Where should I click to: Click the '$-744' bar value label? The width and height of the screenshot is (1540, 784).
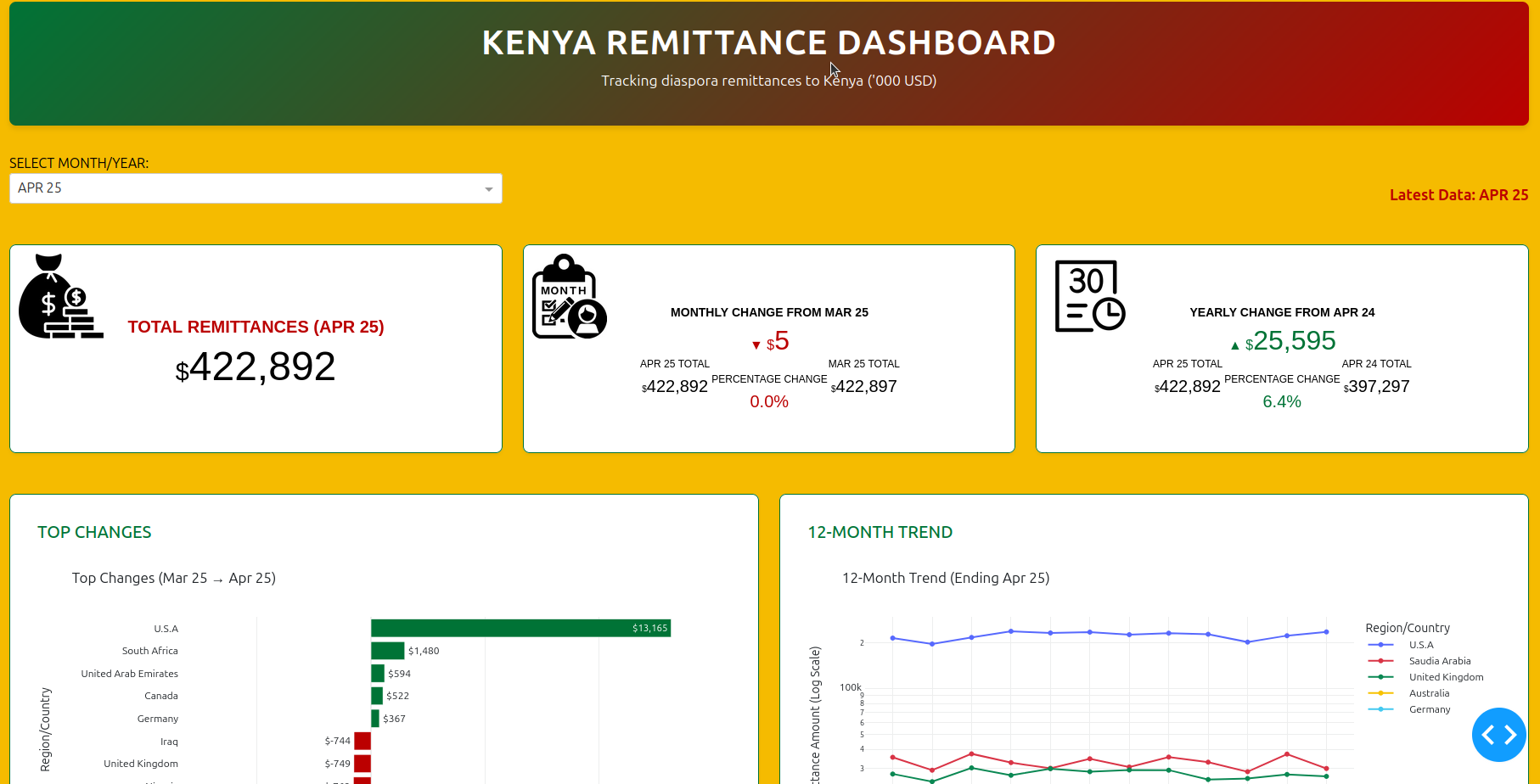pyautogui.click(x=337, y=741)
